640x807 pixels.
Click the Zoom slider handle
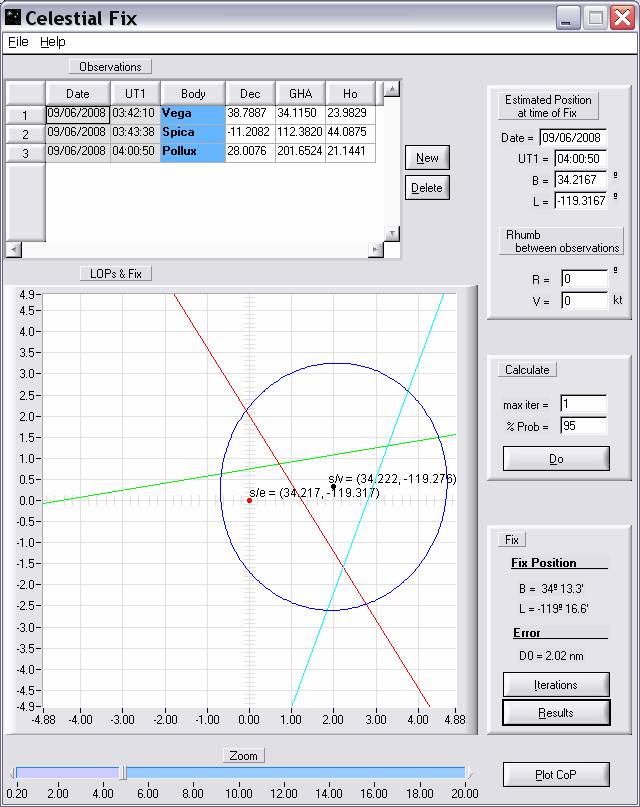click(x=122, y=772)
